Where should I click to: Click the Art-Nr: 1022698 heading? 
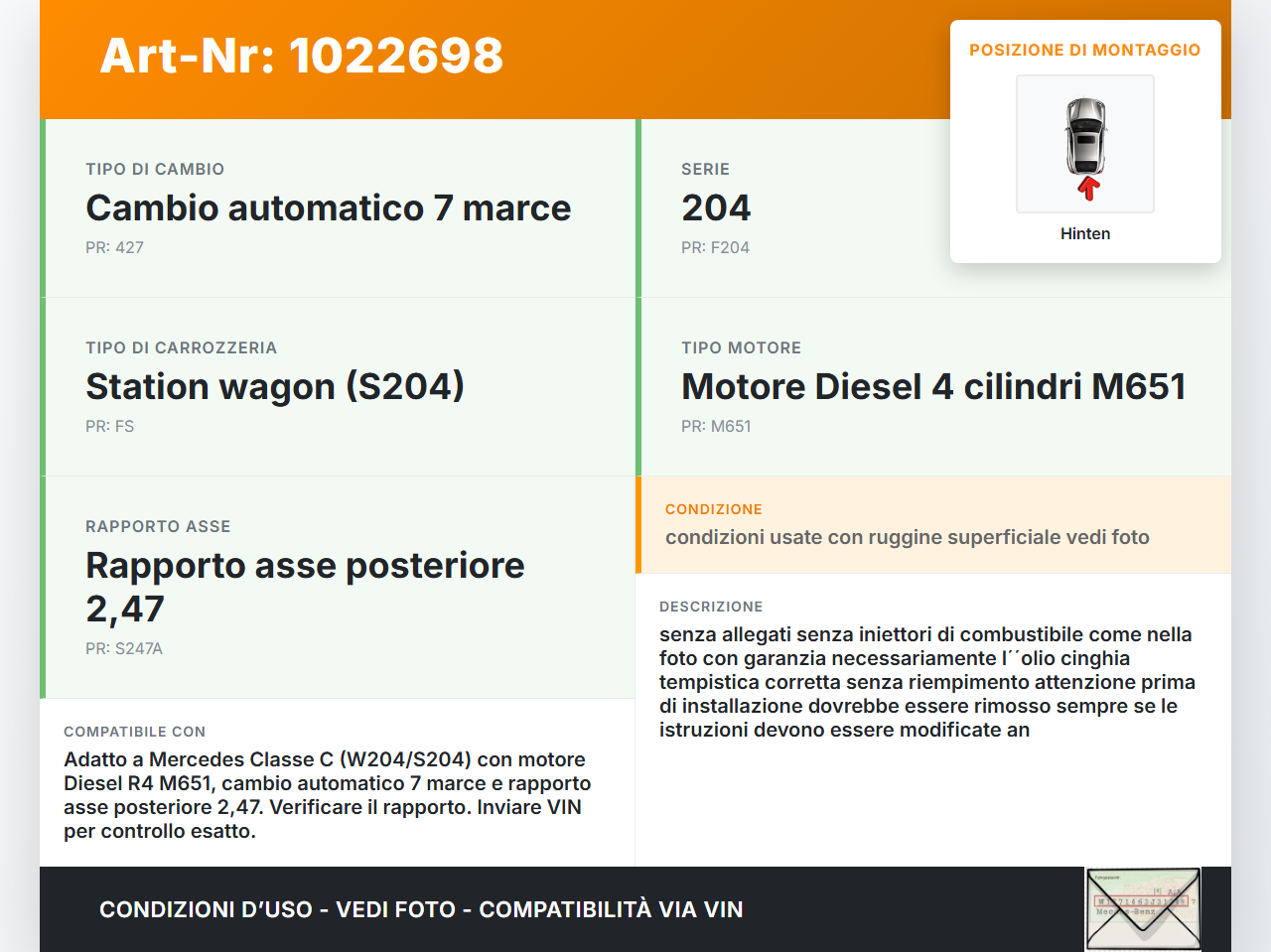tap(301, 57)
